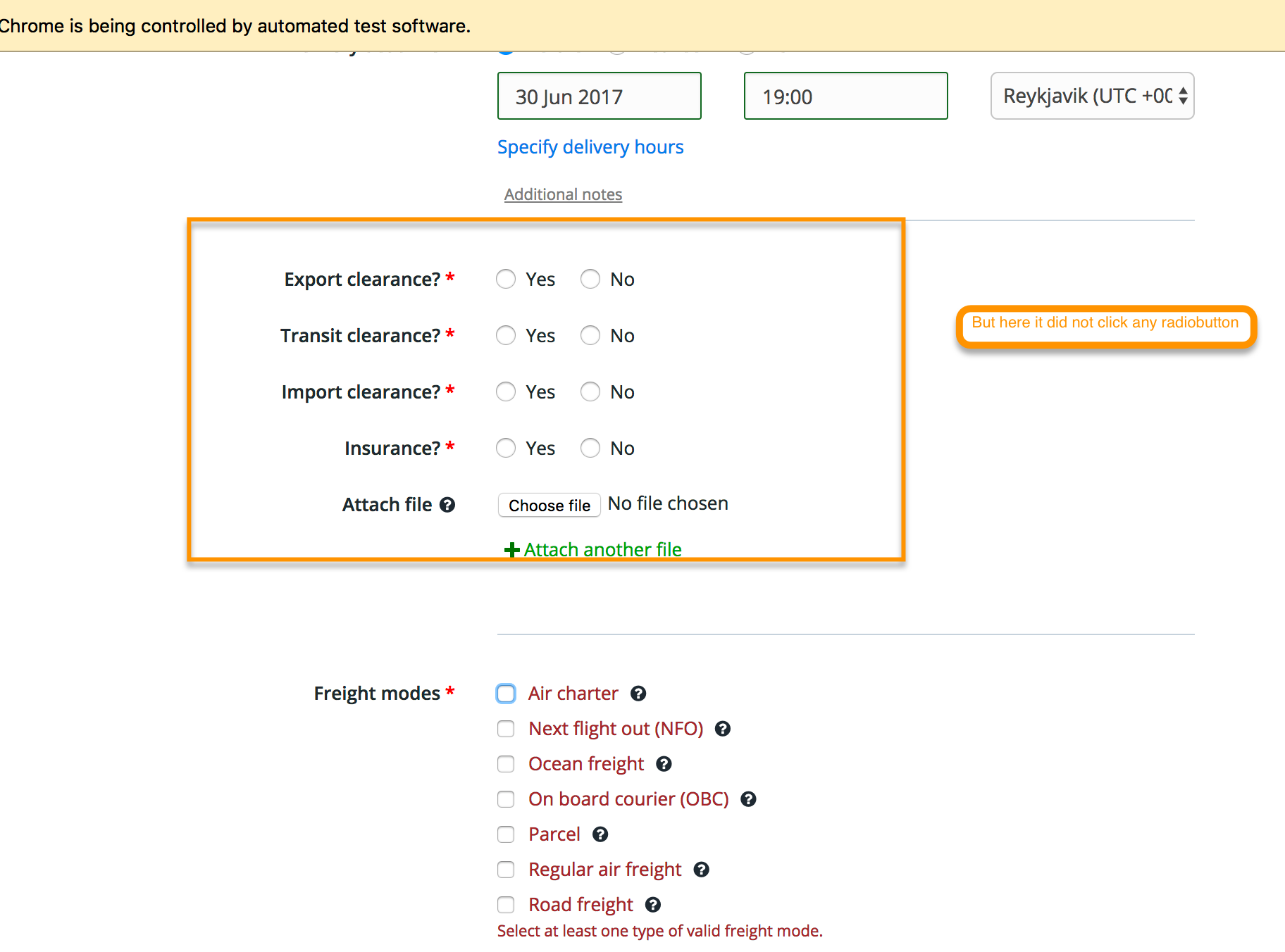Viewport: 1285px width, 952px height.
Task: Click help icon beside Ocean freight
Action: (664, 764)
